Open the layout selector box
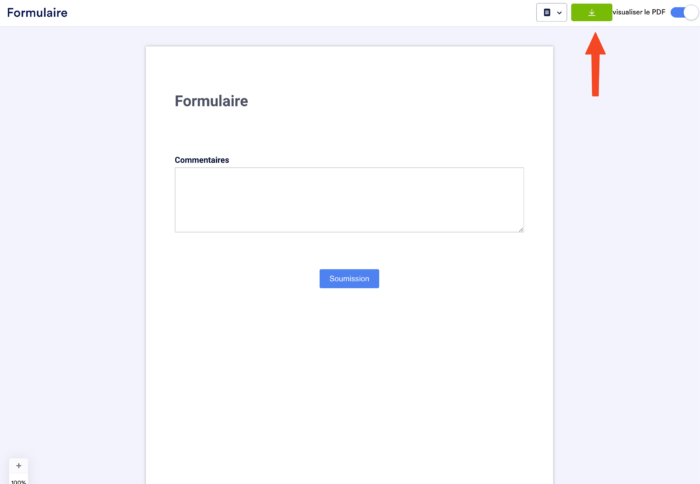This screenshot has height=484, width=700. tap(551, 13)
